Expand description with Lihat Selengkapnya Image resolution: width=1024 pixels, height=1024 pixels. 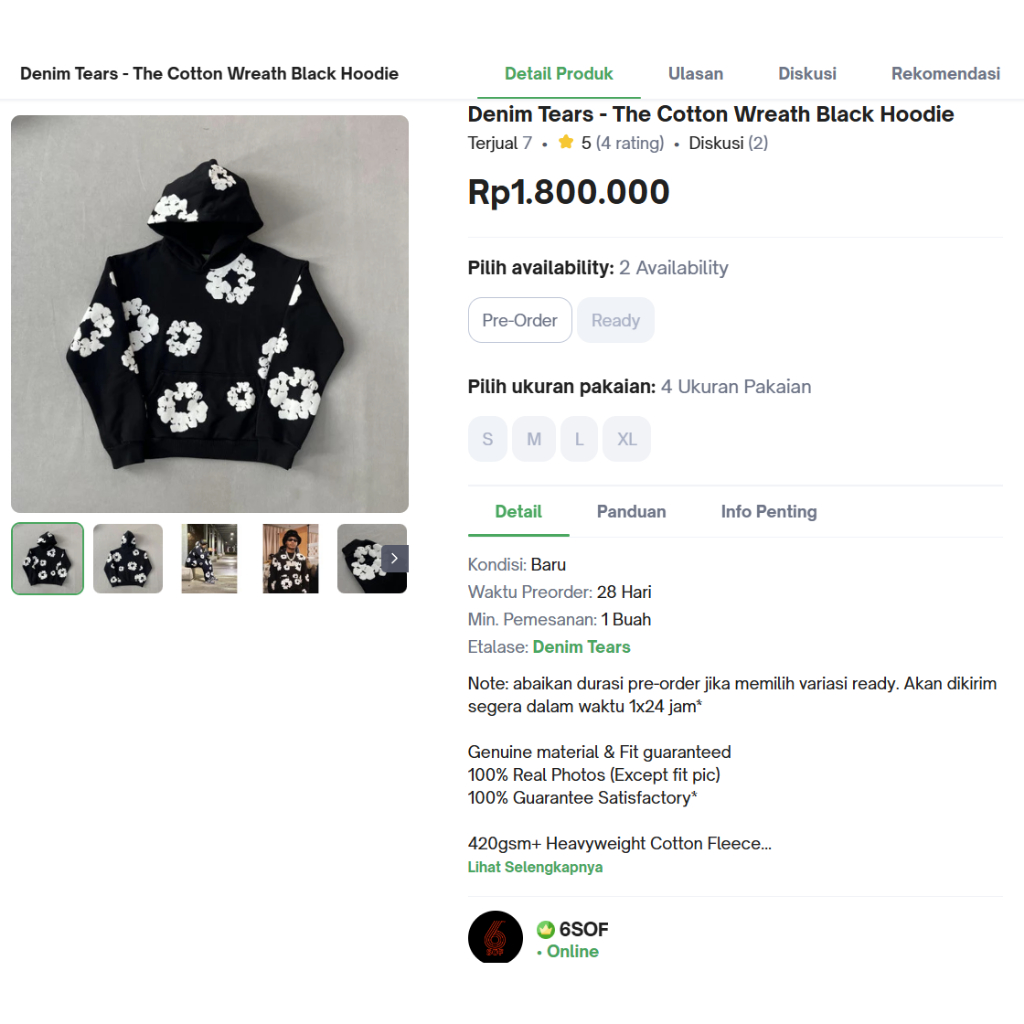pos(535,867)
